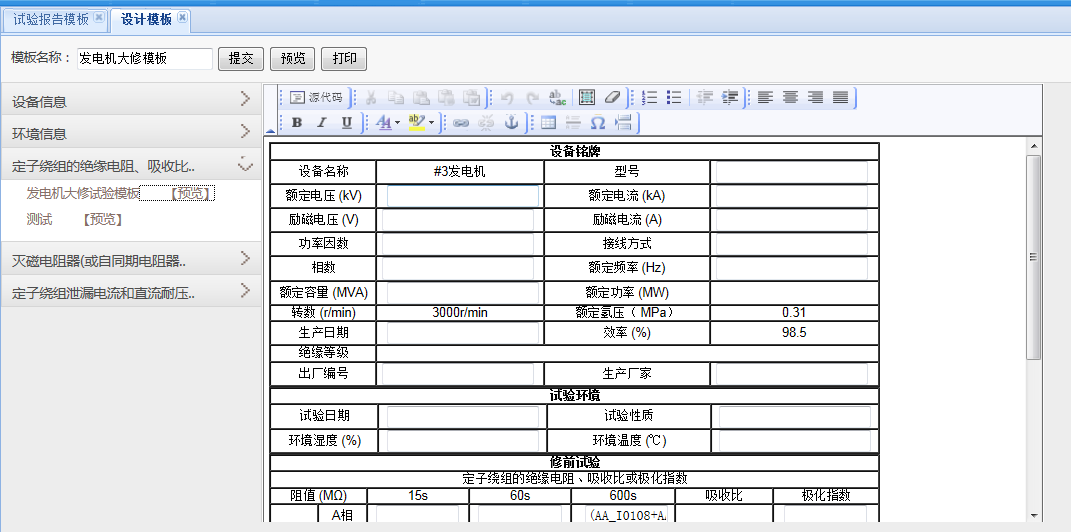The height and width of the screenshot is (532, 1071).
Task: Select the 设计模板 tab
Action: coord(146,19)
